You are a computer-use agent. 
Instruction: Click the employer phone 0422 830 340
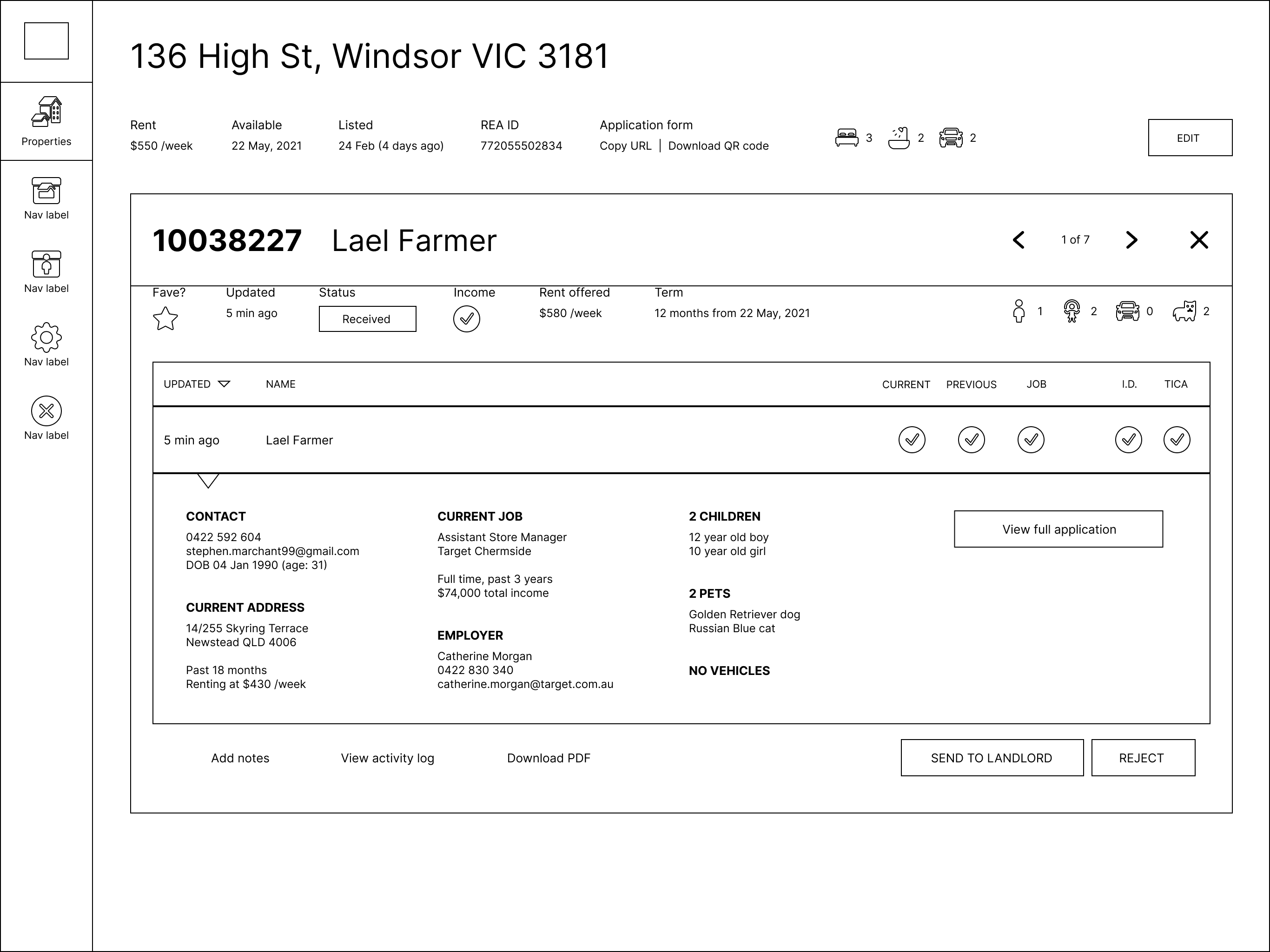pos(476,670)
